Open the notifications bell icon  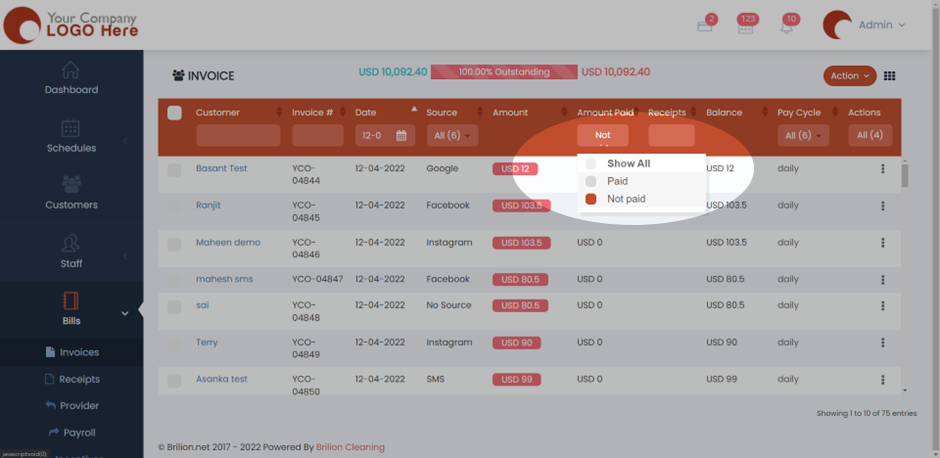(786, 27)
